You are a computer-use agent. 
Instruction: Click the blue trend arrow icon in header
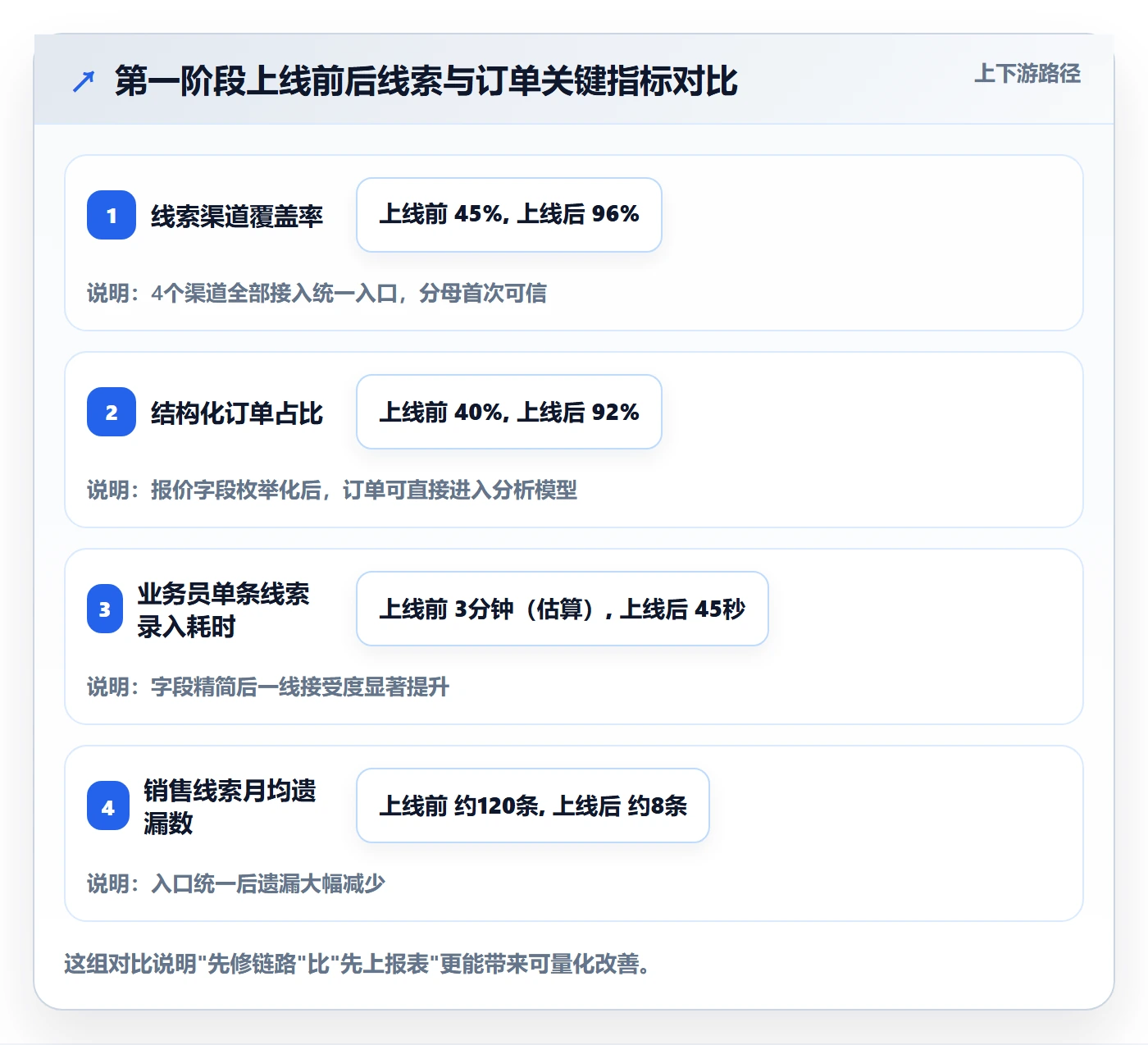click(x=84, y=81)
